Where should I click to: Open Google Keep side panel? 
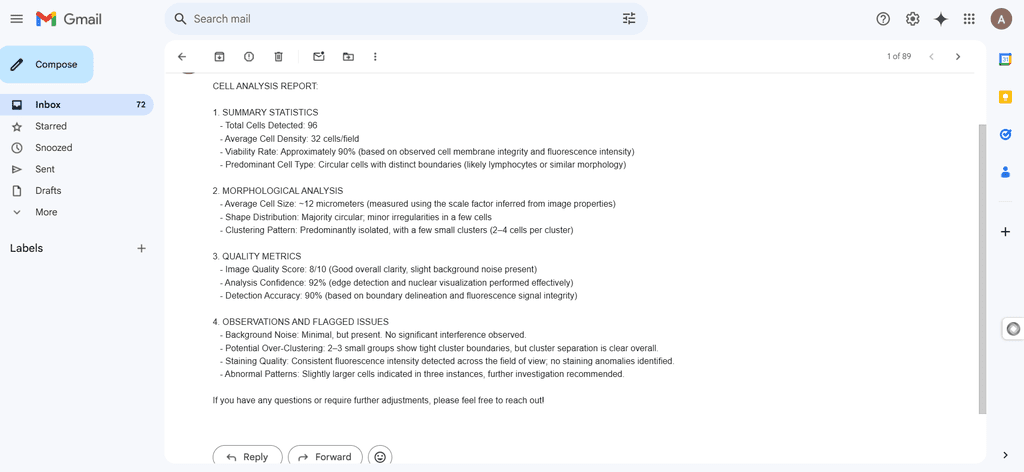click(x=1005, y=97)
